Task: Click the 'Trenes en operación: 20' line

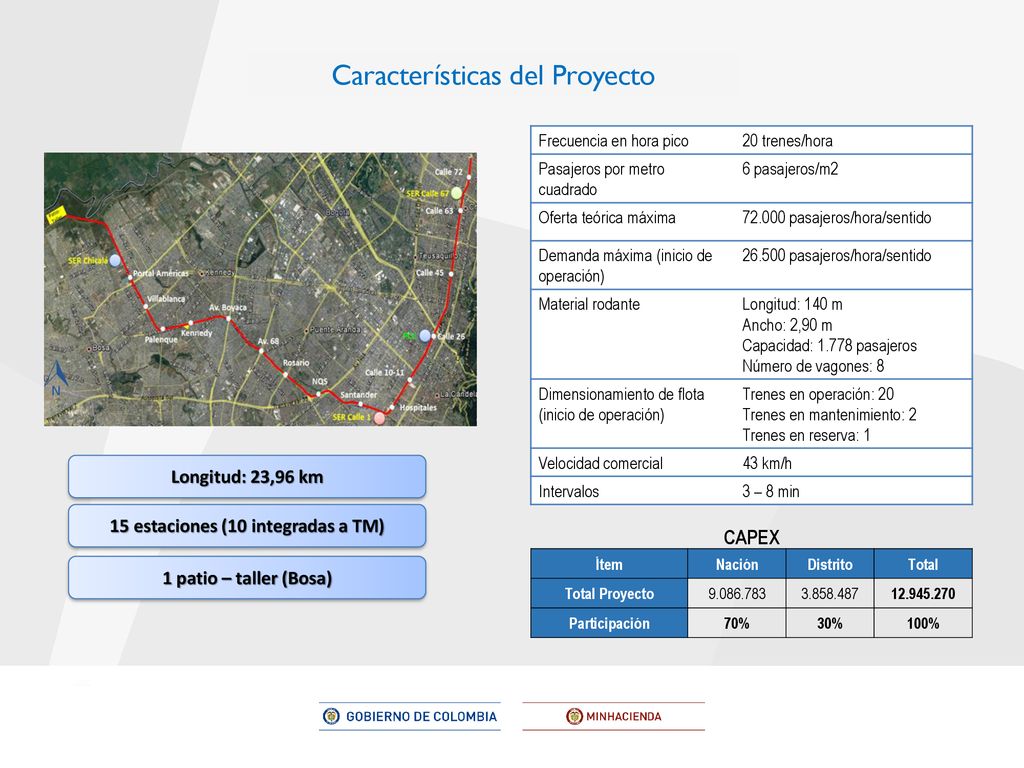Action: coord(818,394)
